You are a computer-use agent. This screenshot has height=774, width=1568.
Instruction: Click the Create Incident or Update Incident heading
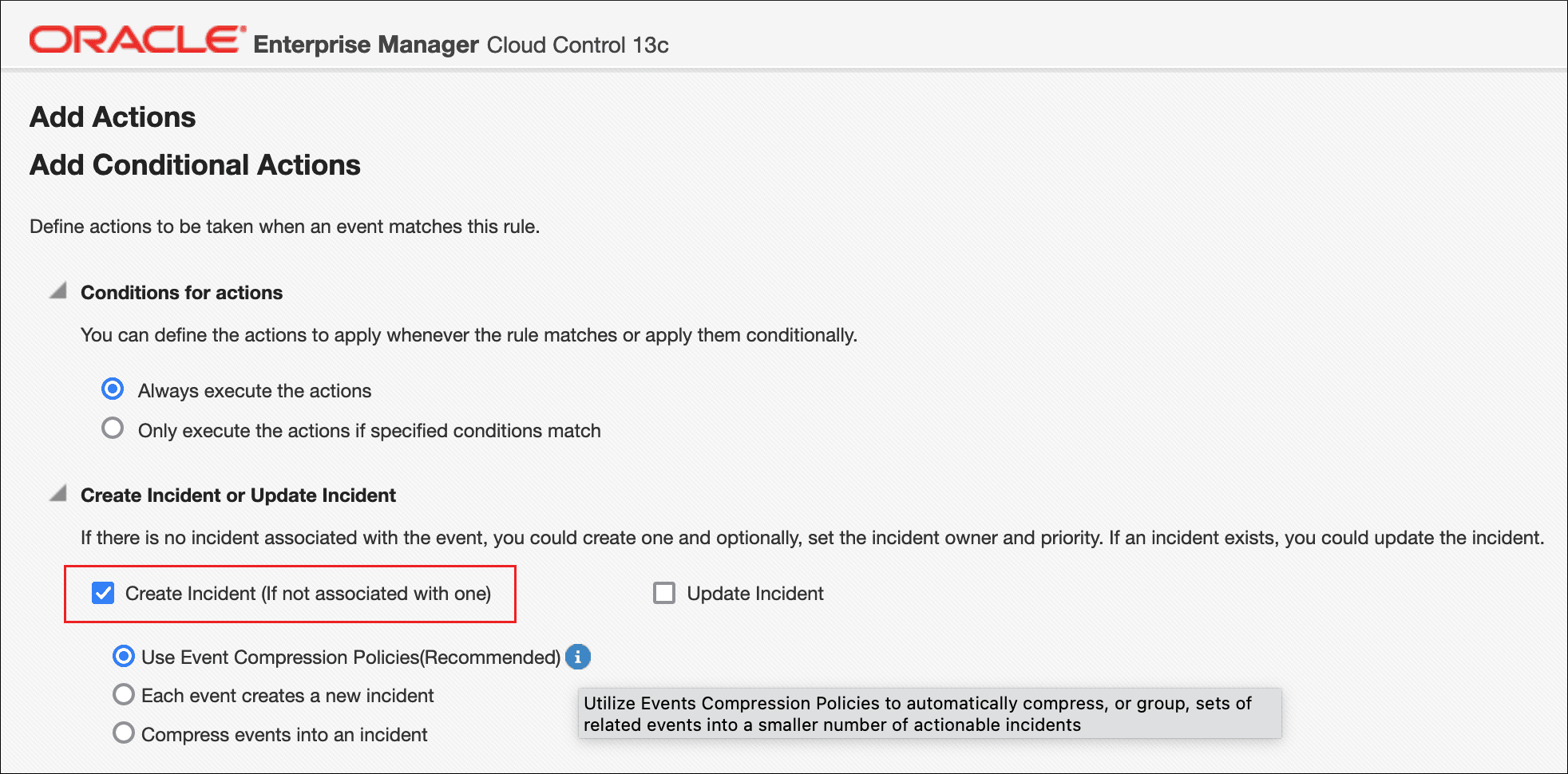[238, 496]
